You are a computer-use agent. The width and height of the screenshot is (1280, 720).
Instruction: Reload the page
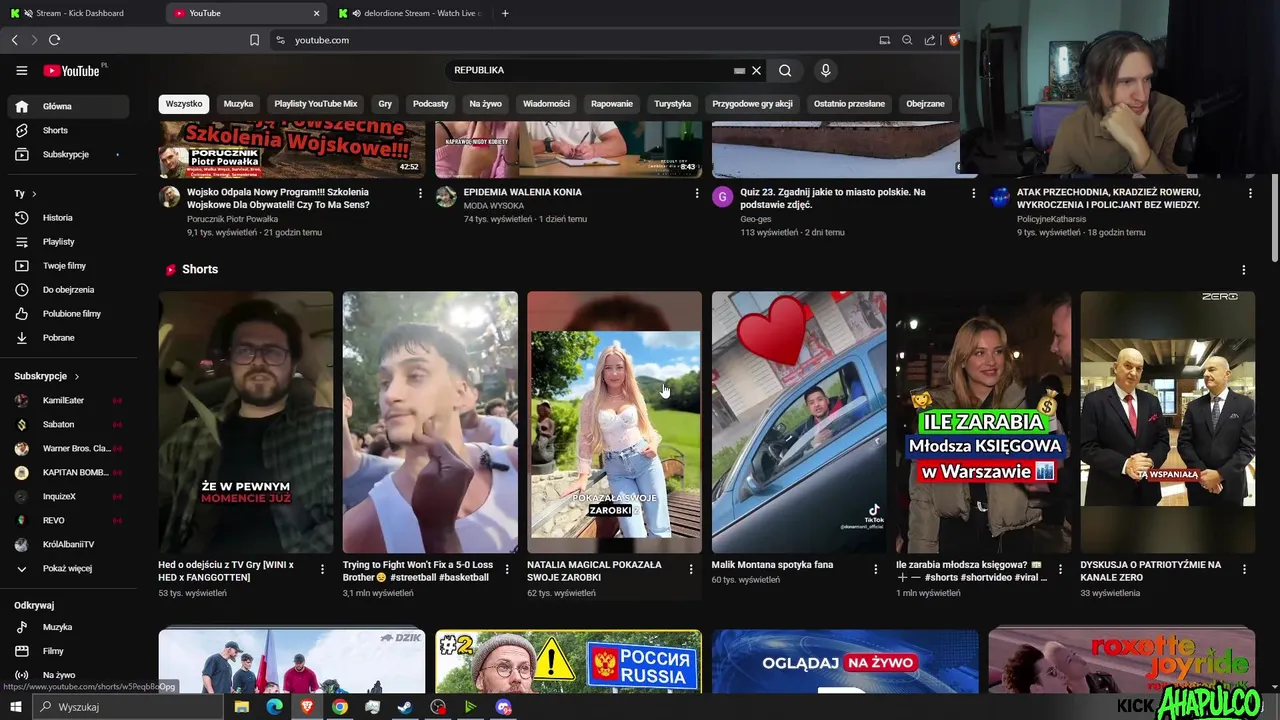click(x=54, y=40)
